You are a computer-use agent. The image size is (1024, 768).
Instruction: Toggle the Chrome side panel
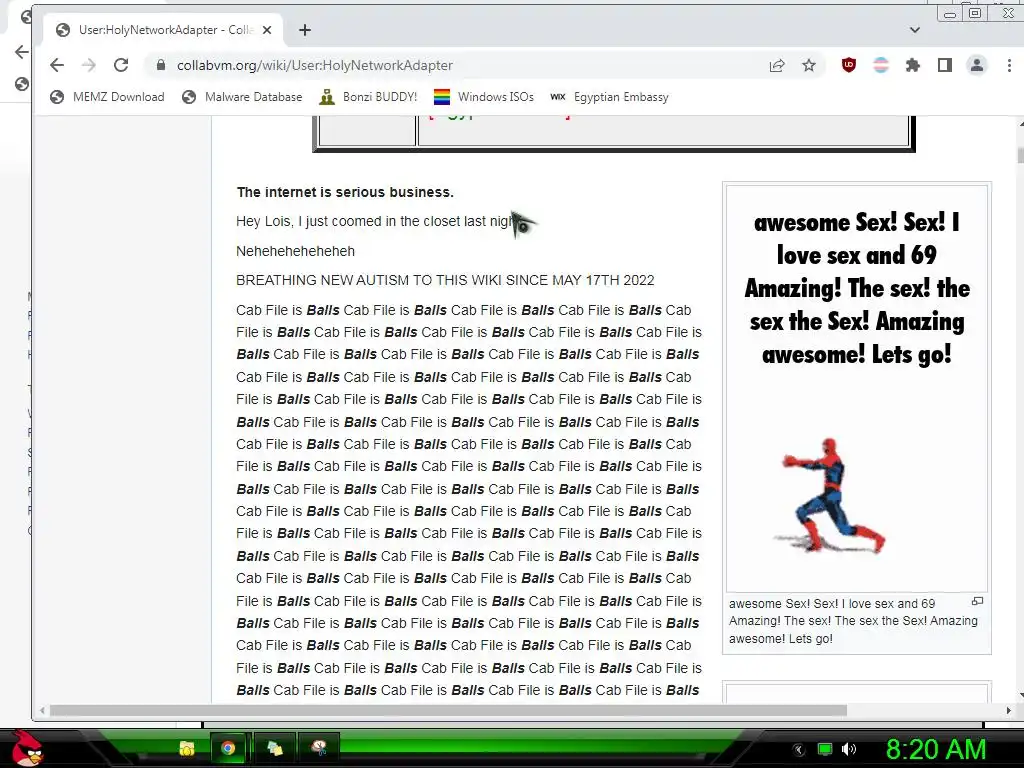coord(944,65)
